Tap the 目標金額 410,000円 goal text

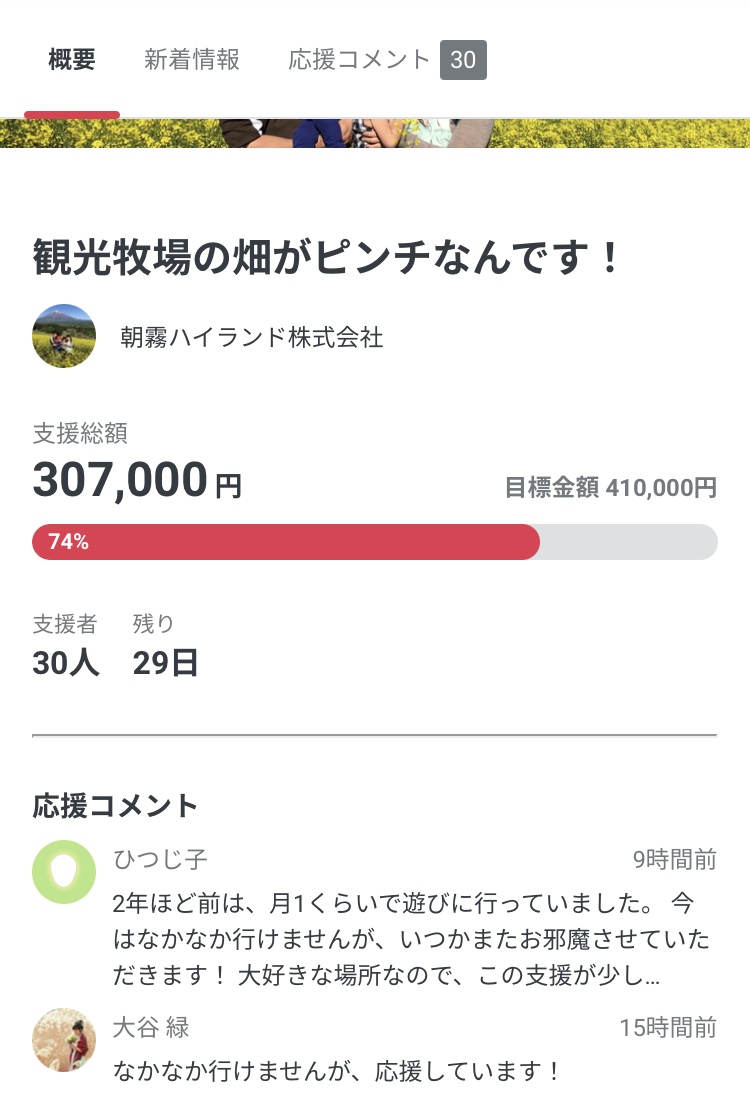click(x=610, y=487)
